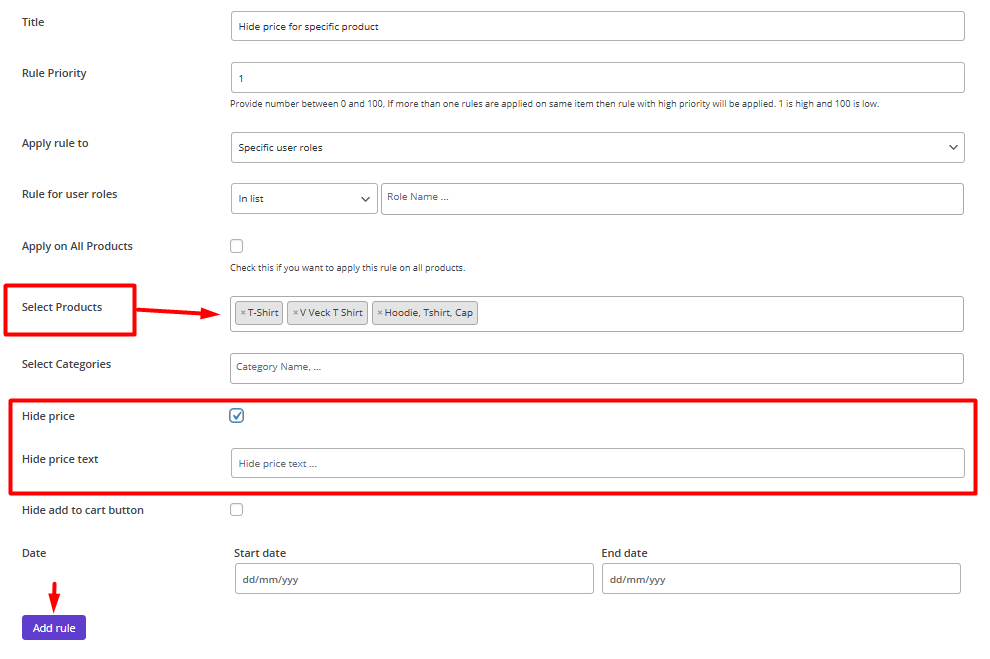Click the Hide price label
The image size is (990, 659).
(x=48, y=416)
